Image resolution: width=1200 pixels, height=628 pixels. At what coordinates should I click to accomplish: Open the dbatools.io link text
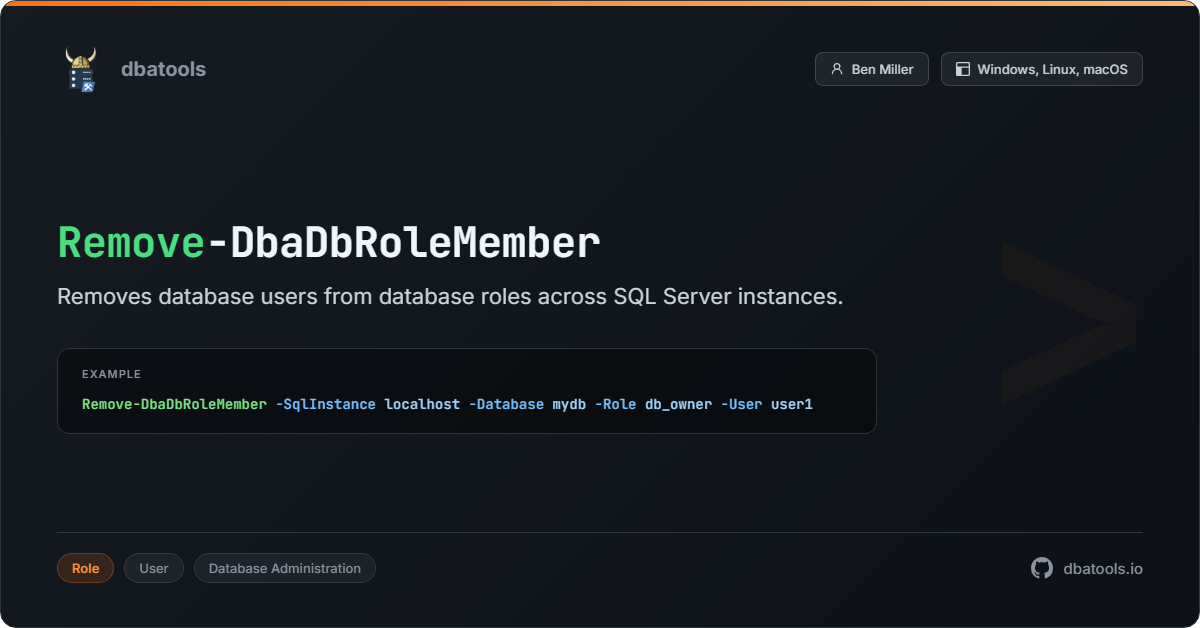tap(1102, 568)
